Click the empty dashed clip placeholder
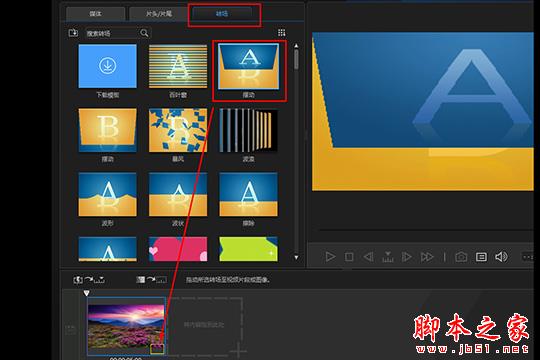The image size is (540, 360). tap(204, 326)
